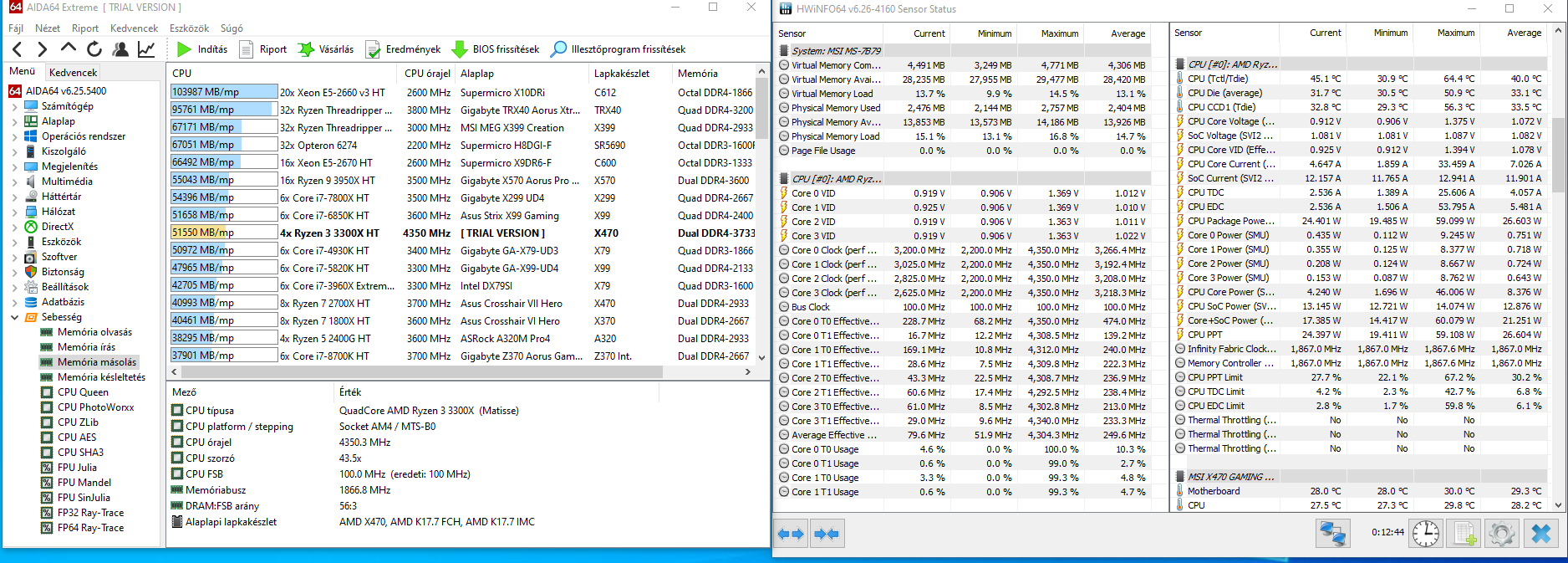Navigate up one level in AIDA64
Image resolution: width=1568 pixels, height=563 pixels.
click(x=69, y=49)
